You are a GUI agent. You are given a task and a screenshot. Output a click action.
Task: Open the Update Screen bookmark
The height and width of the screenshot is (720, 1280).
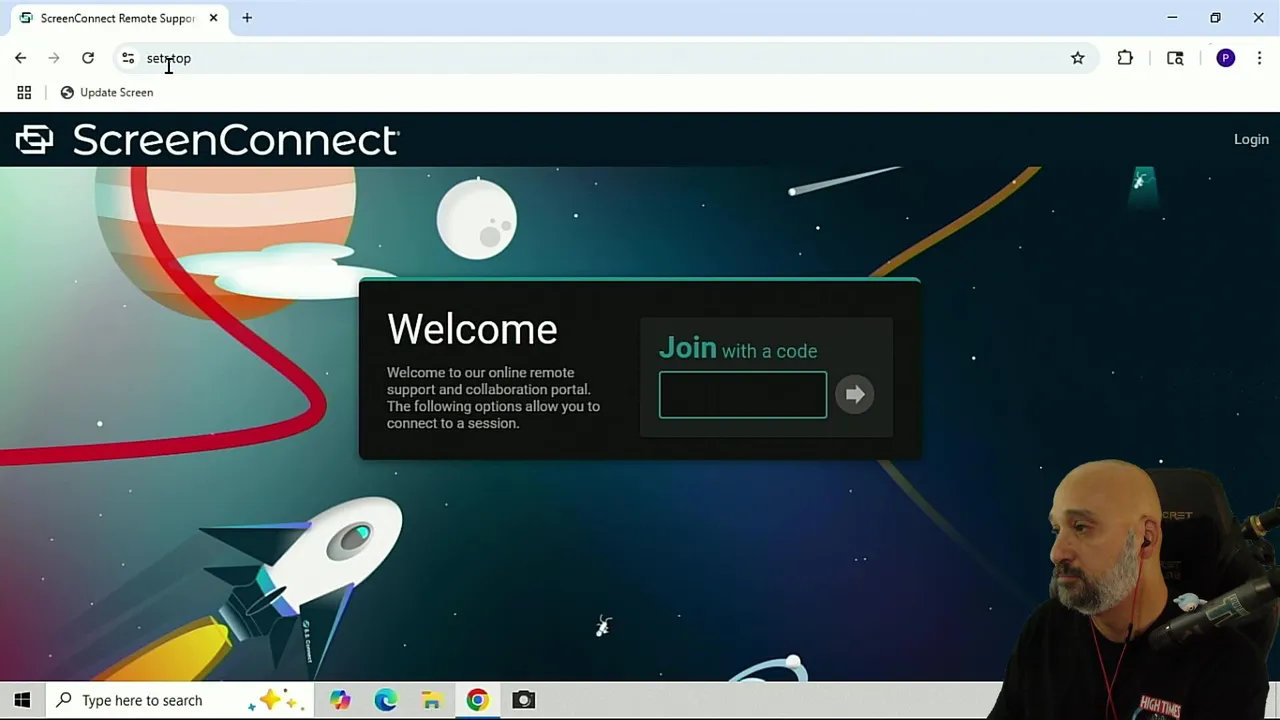[106, 92]
